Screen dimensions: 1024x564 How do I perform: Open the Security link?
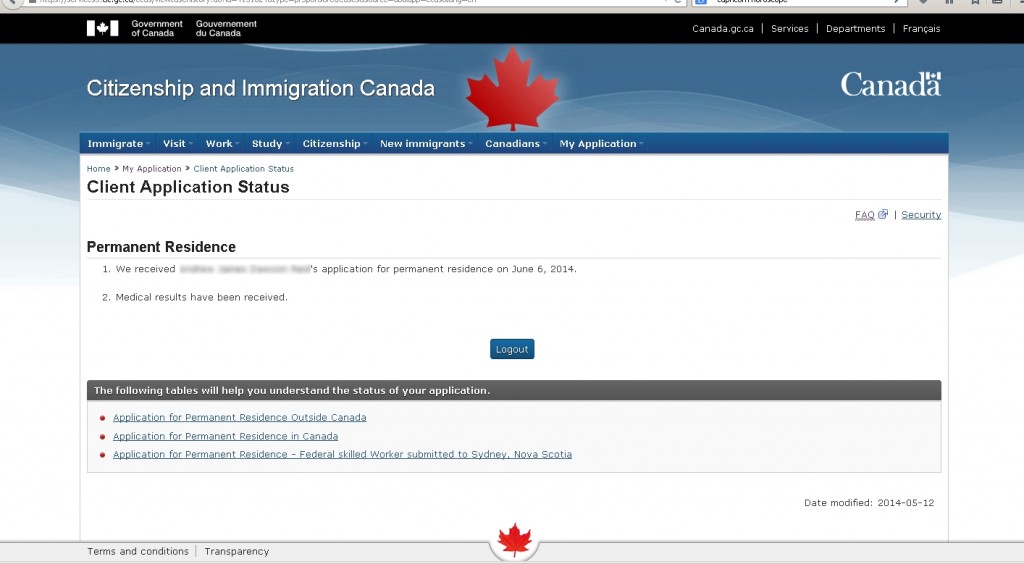tap(921, 215)
